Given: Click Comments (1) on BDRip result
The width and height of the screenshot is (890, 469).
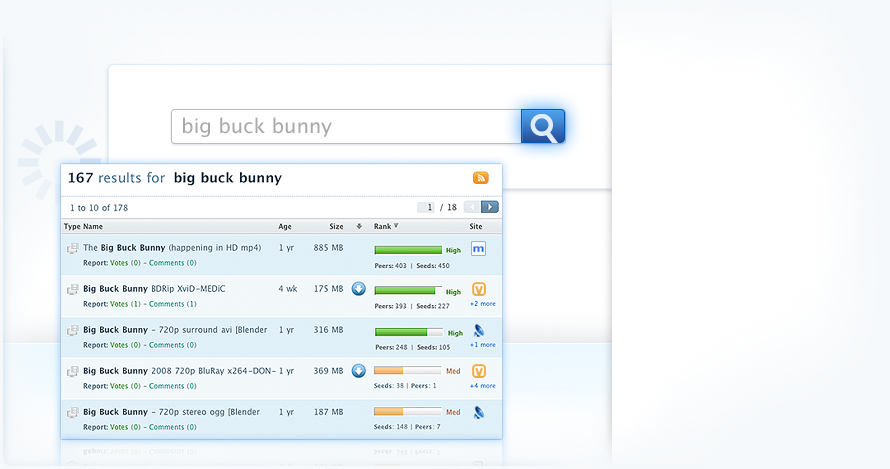Looking at the screenshot, I should pyautogui.click(x=173, y=304).
